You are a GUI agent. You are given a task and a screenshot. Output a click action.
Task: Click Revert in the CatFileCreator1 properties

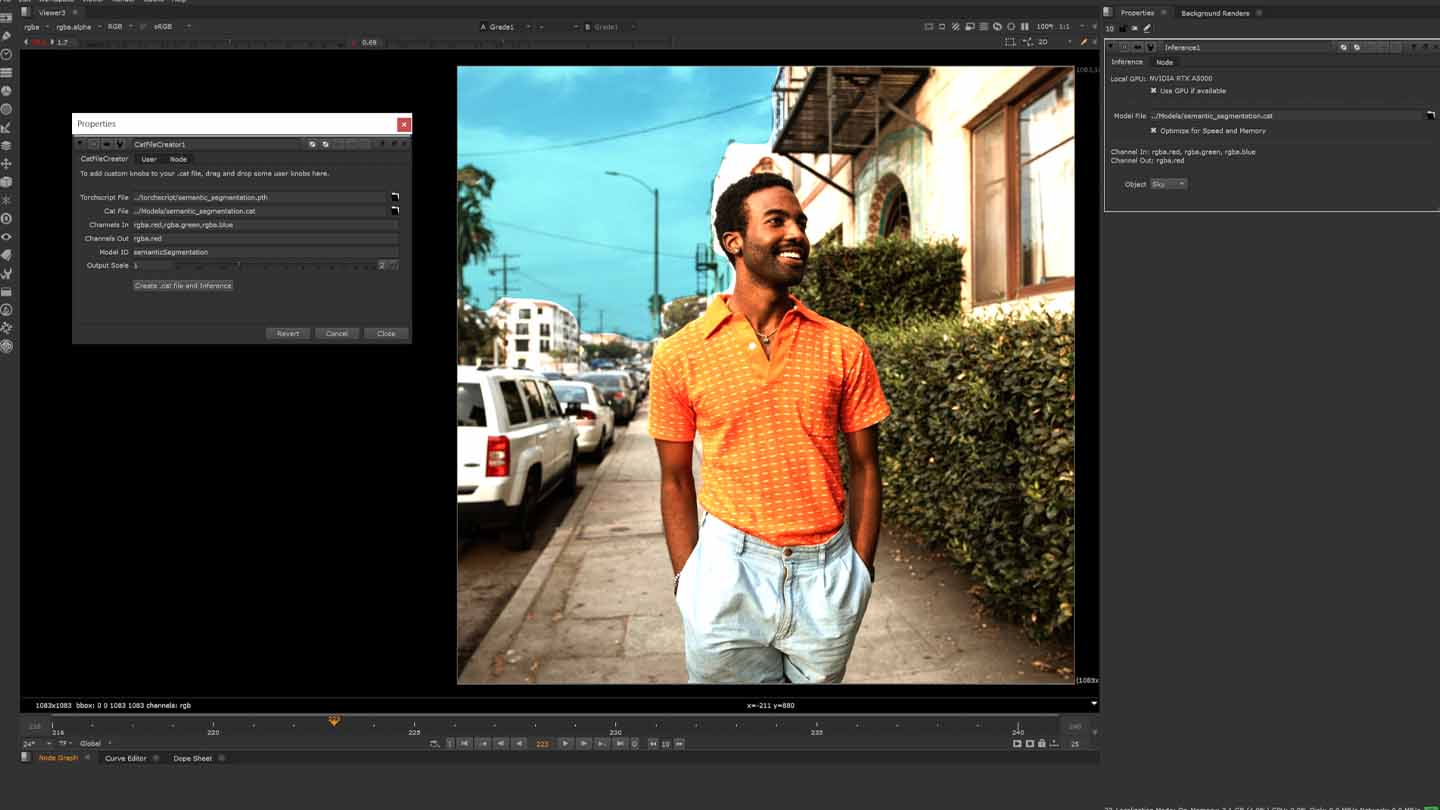[x=288, y=333]
